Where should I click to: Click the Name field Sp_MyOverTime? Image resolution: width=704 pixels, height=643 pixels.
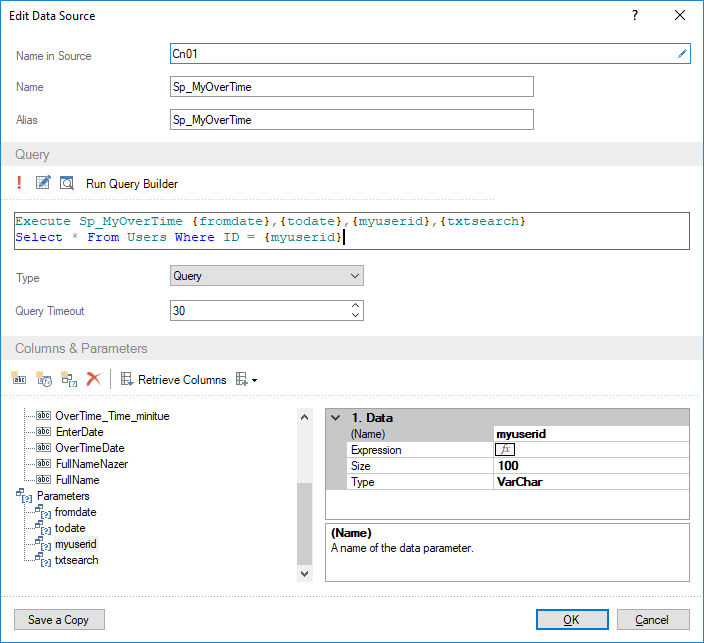click(x=352, y=87)
